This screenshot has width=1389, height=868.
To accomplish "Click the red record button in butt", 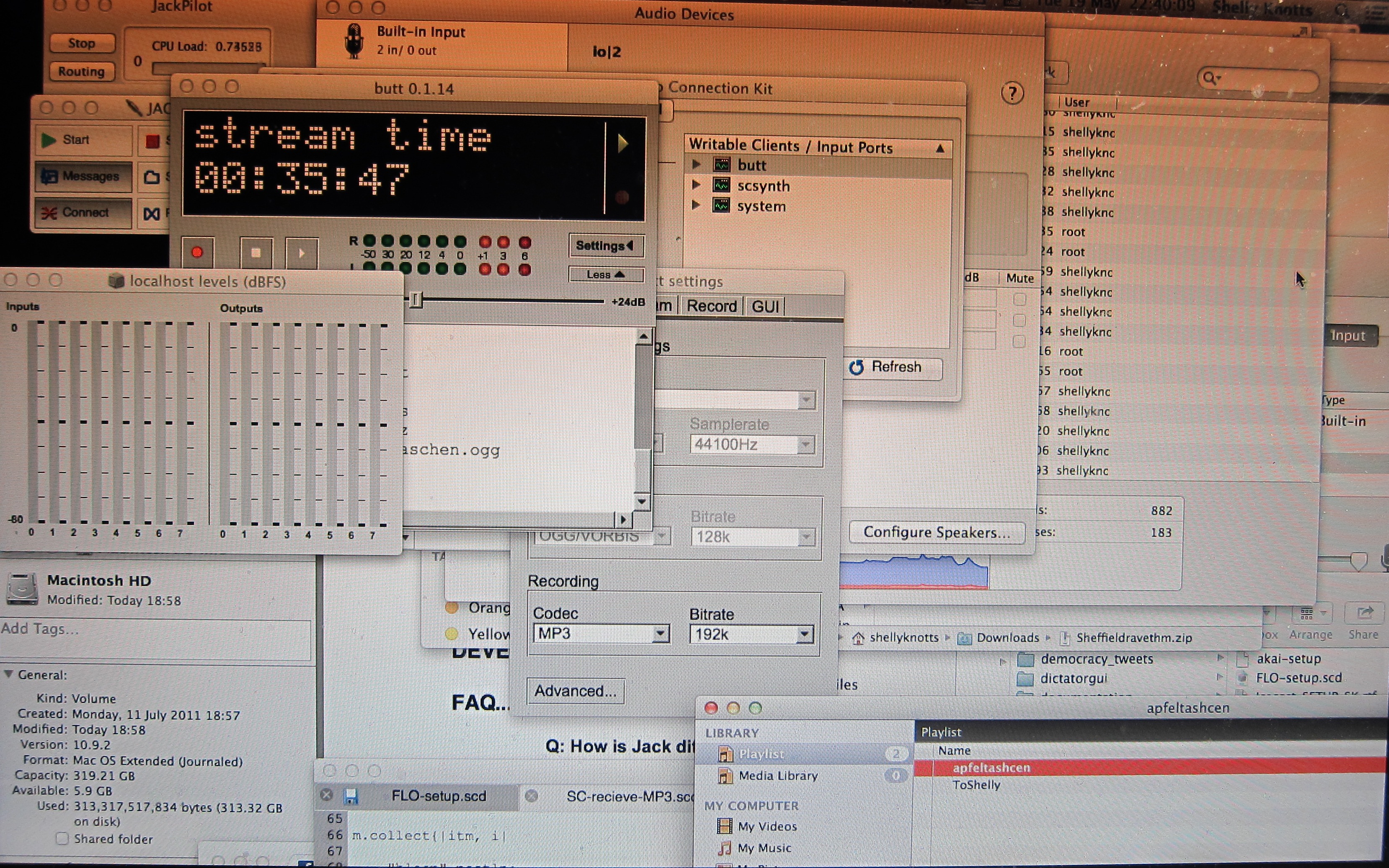I will (197, 252).
